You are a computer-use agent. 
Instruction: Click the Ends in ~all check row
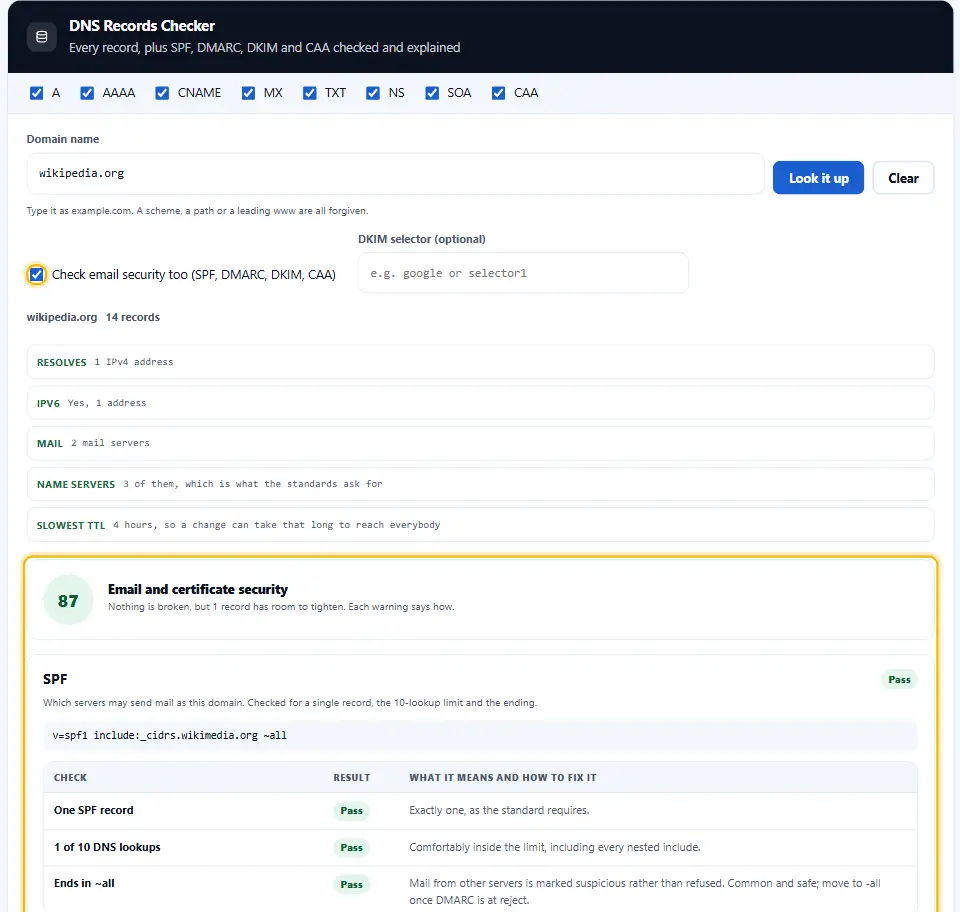pos(480,891)
